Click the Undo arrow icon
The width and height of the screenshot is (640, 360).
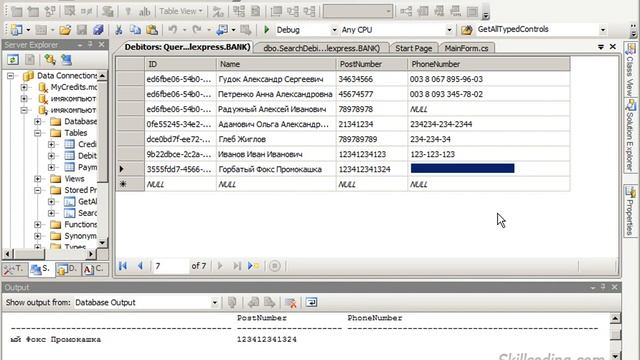tap(173, 30)
